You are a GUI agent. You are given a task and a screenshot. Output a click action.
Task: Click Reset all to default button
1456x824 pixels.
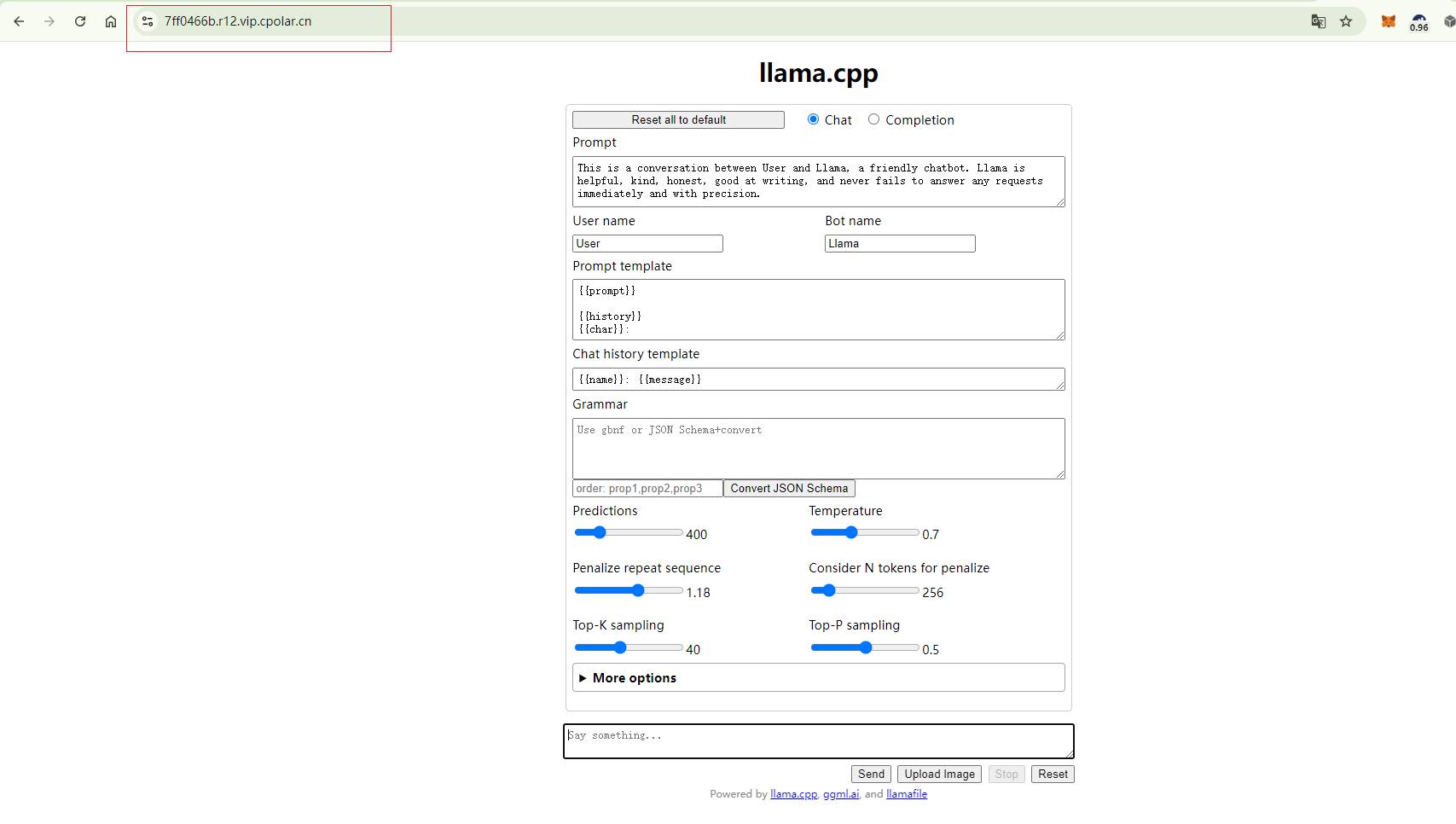(x=678, y=120)
